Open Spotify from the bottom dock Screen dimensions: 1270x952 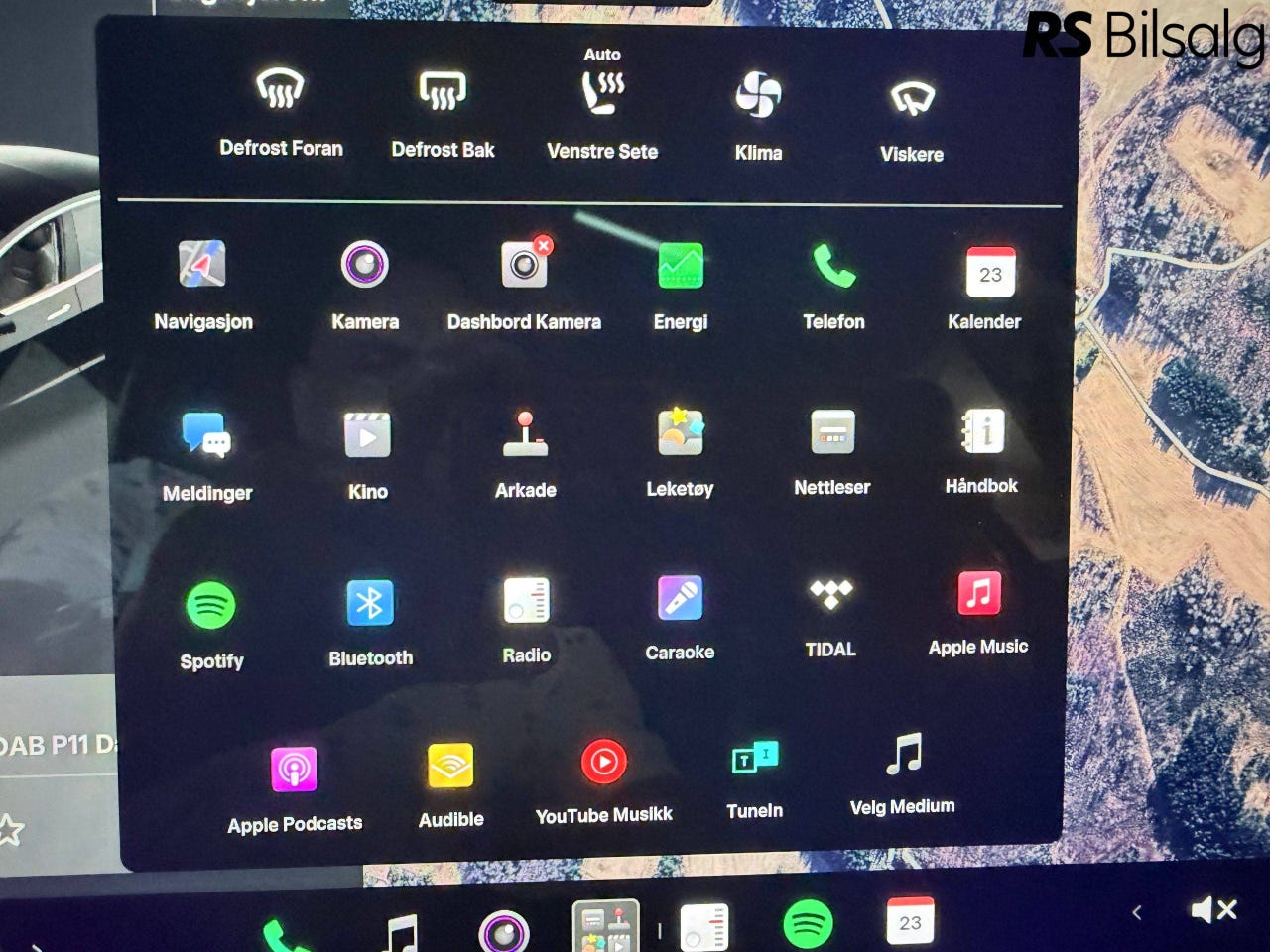tap(808, 924)
